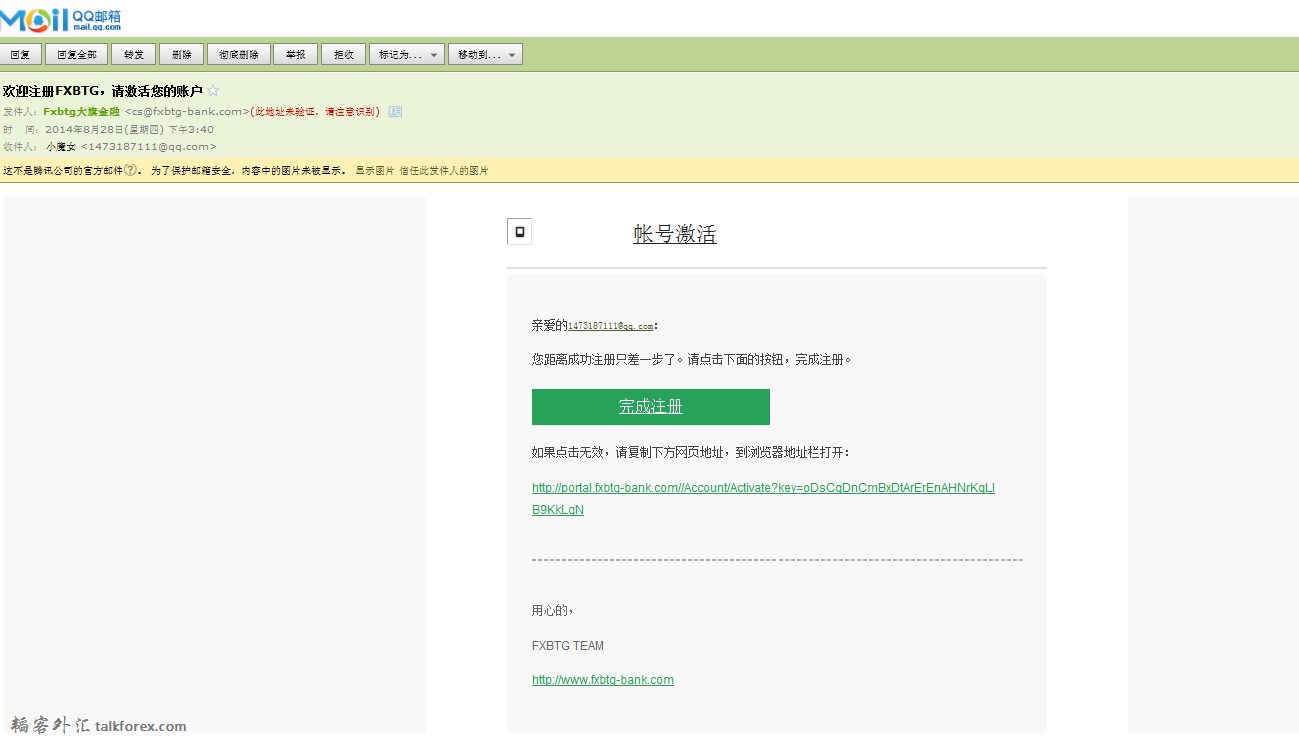Click the QQ邮箱 logo
The height and width of the screenshot is (741, 1299).
coord(61,18)
